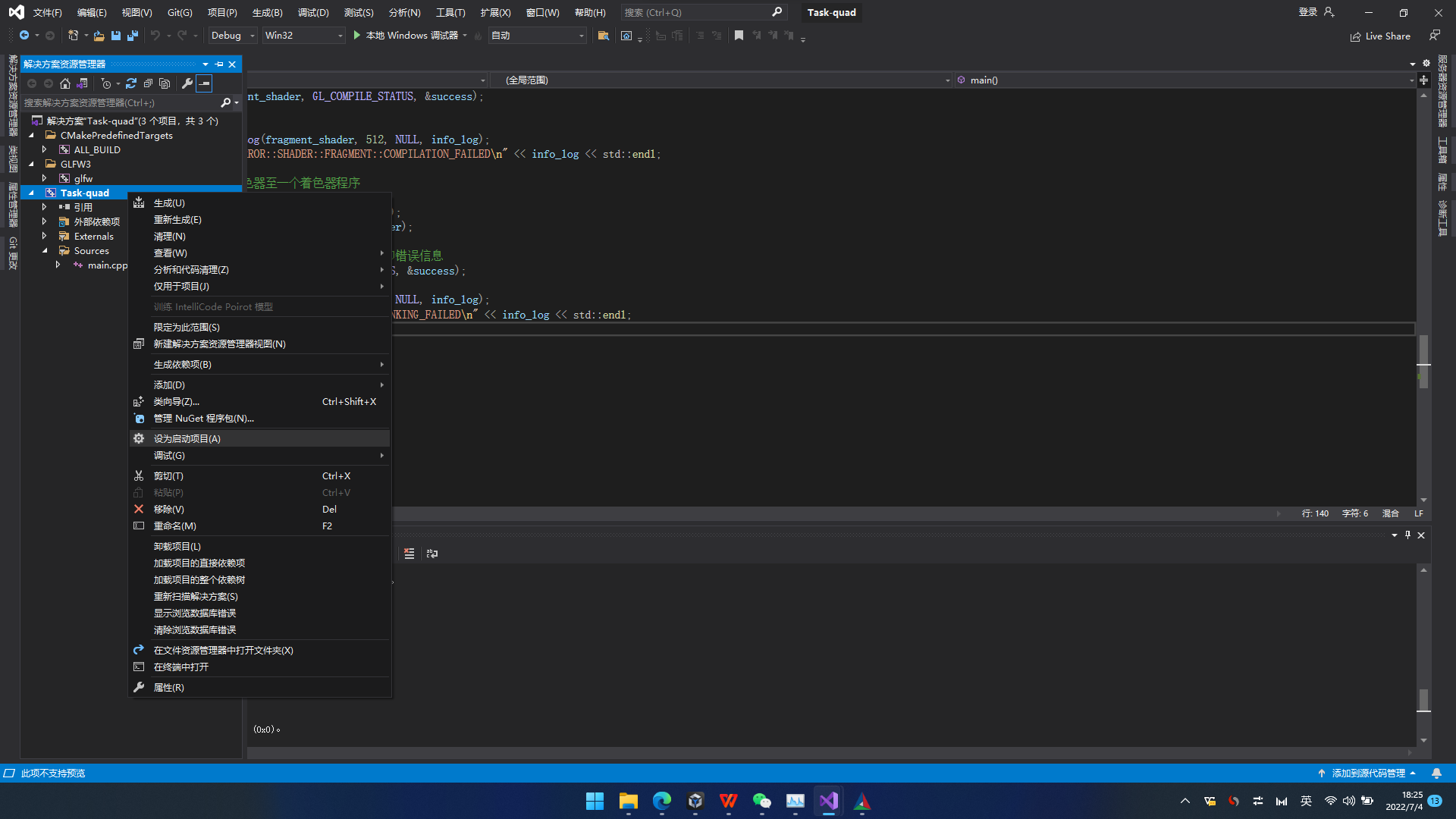Click the Sync/Refresh icon in Solution Explorer
Image resolution: width=1456 pixels, height=819 pixels.
point(131,83)
